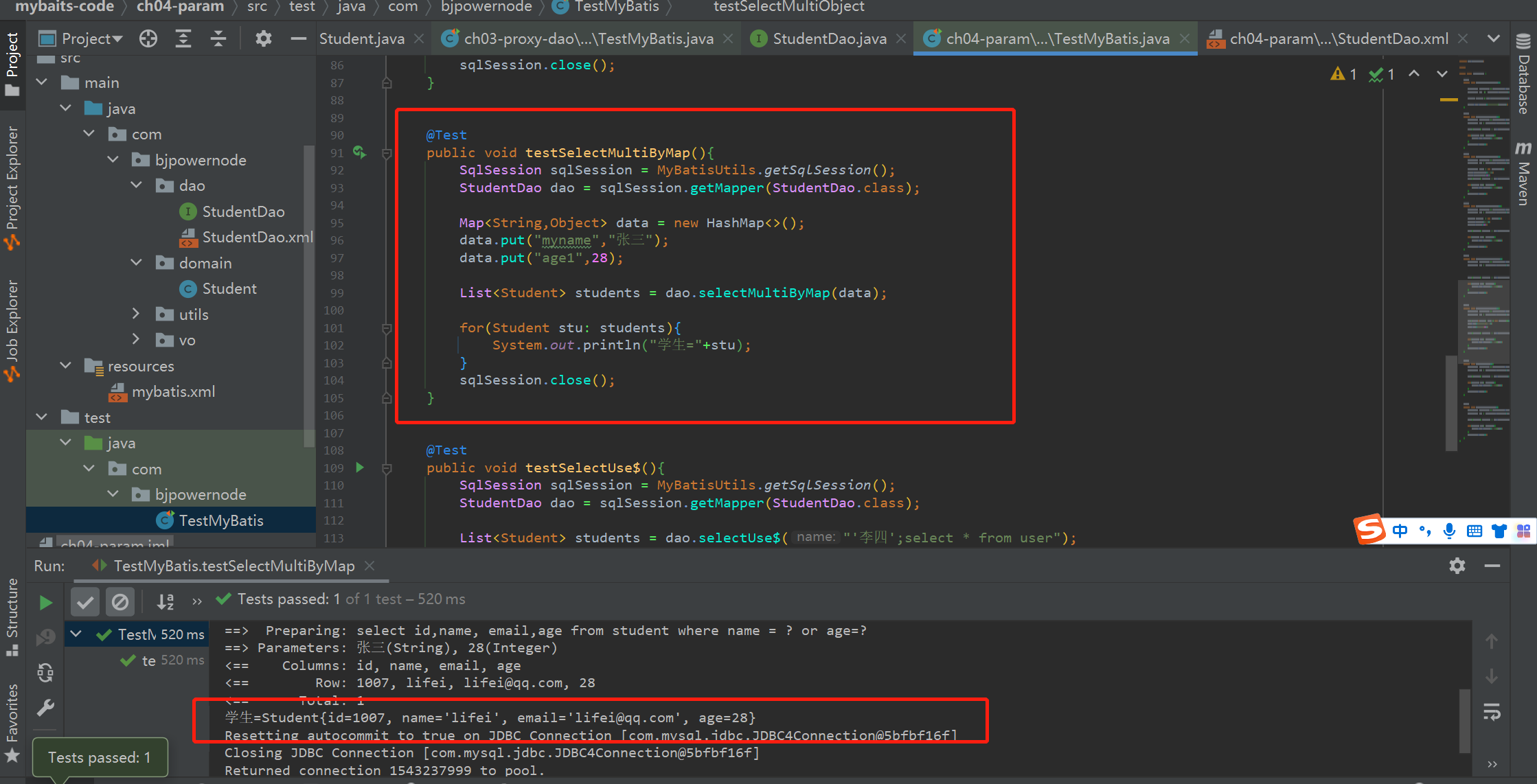Screen dimensions: 1537x784
Task: Open Run panel settings gear
Action: pos(1457,566)
